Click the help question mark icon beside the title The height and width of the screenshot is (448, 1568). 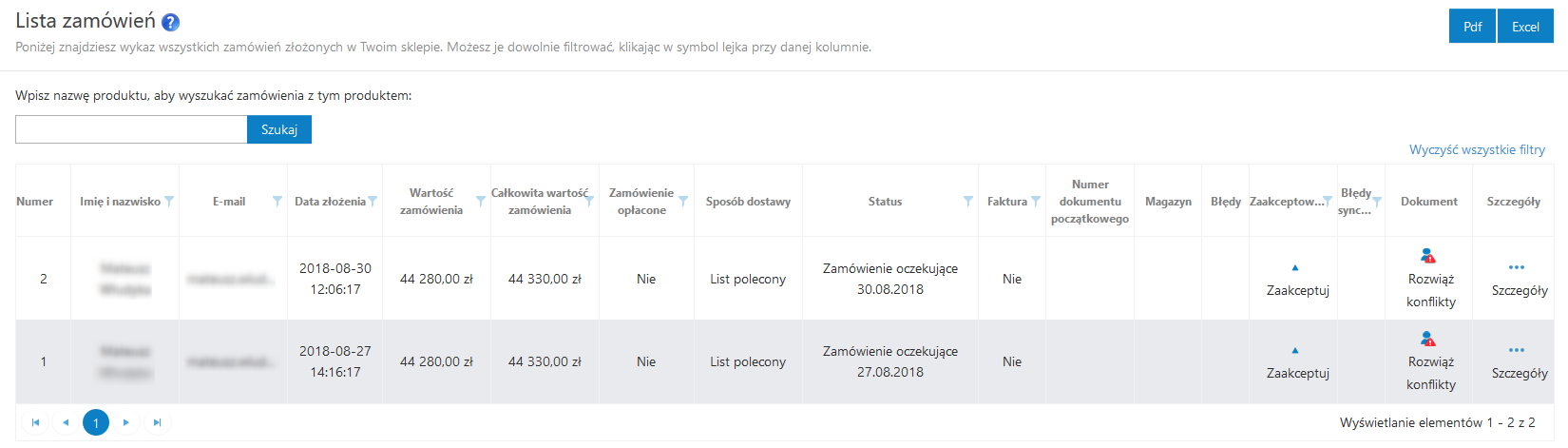(171, 23)
